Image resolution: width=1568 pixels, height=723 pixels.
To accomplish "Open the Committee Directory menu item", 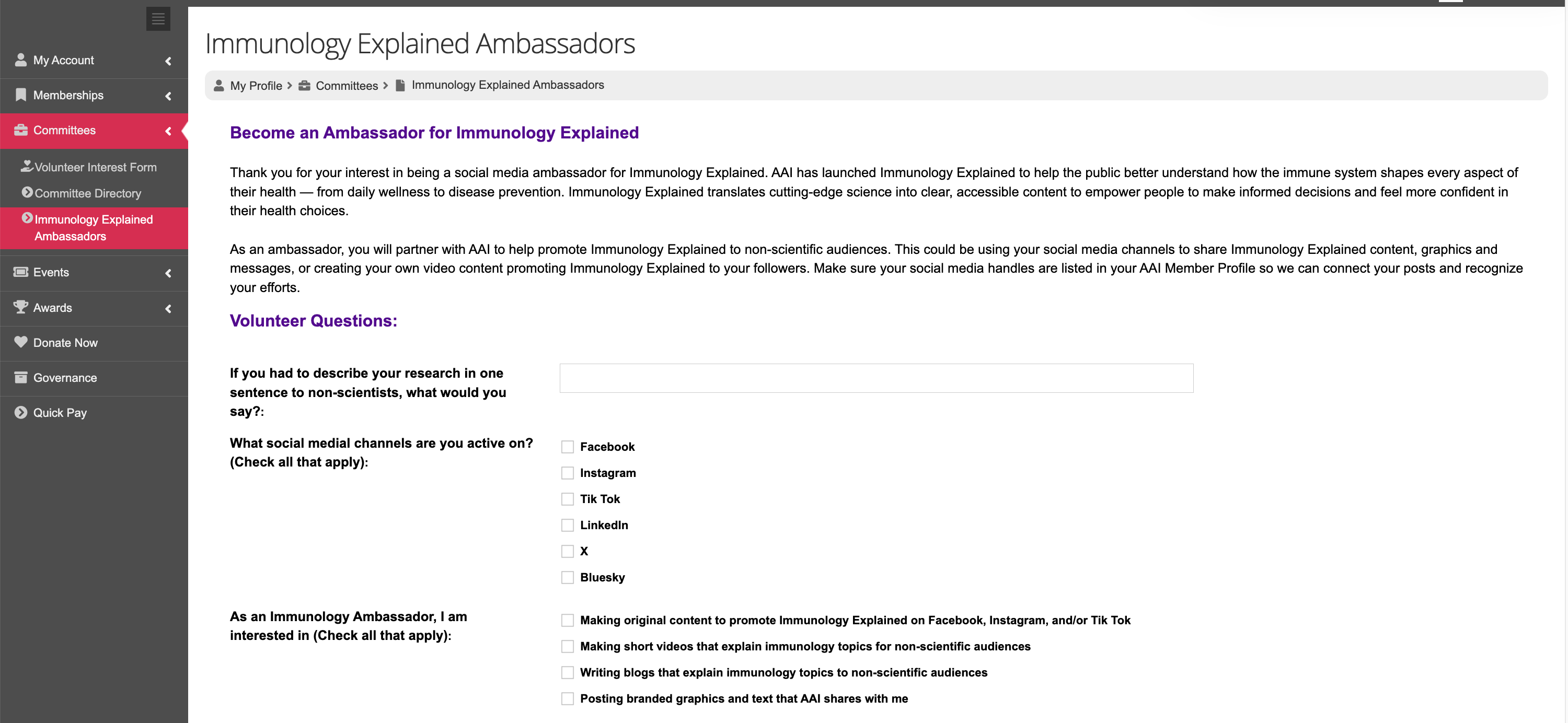I will (x=88, y=193).
